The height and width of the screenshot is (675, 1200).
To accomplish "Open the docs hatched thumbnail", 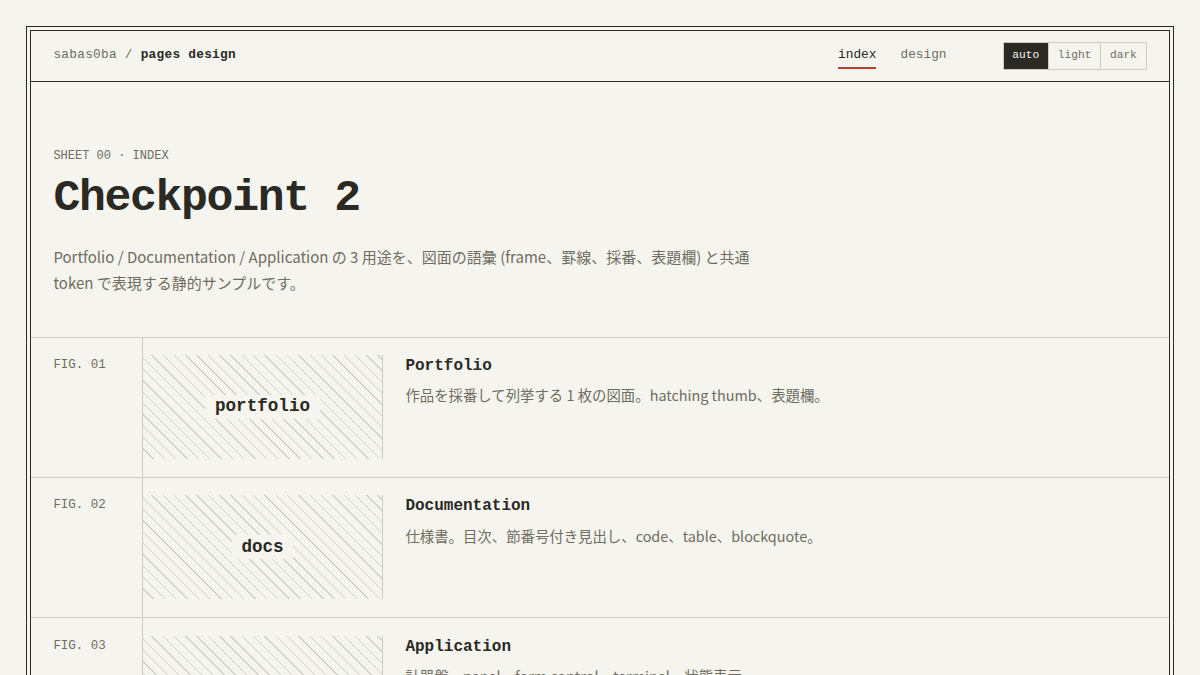I will [263, 547].
